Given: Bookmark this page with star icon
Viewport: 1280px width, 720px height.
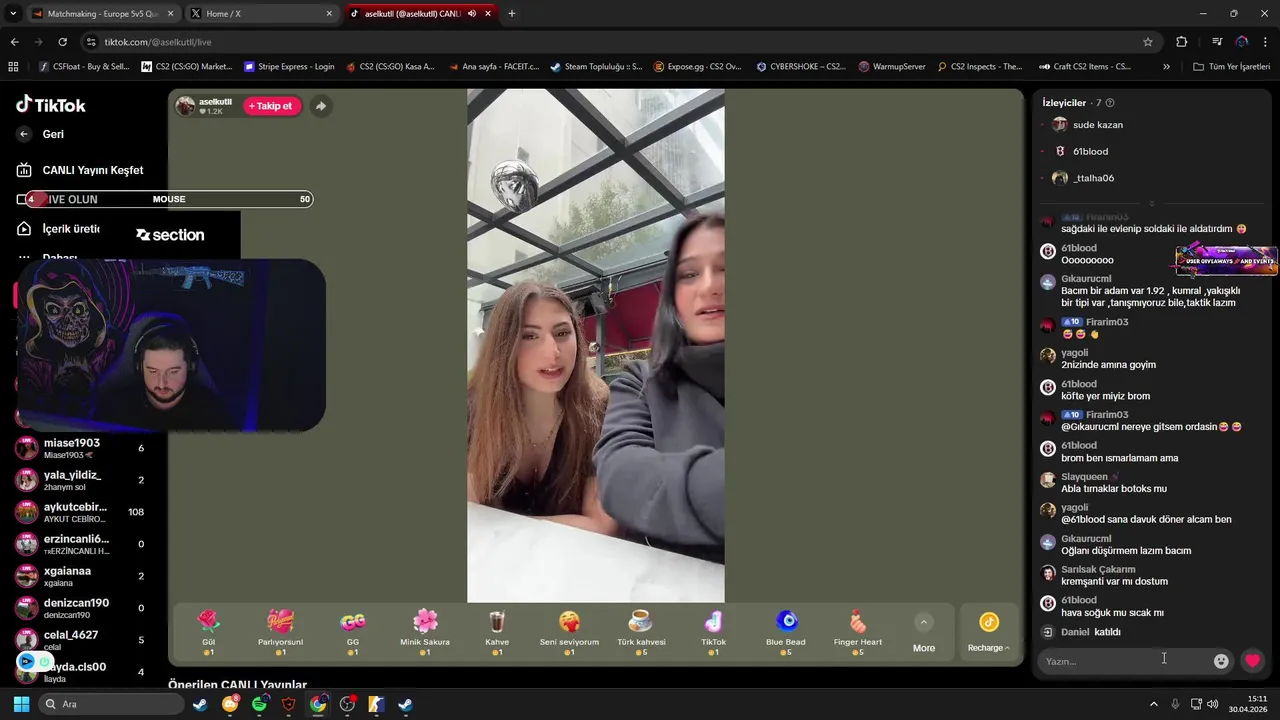Looking at the screenshot, I should [x=1148, y=42].
